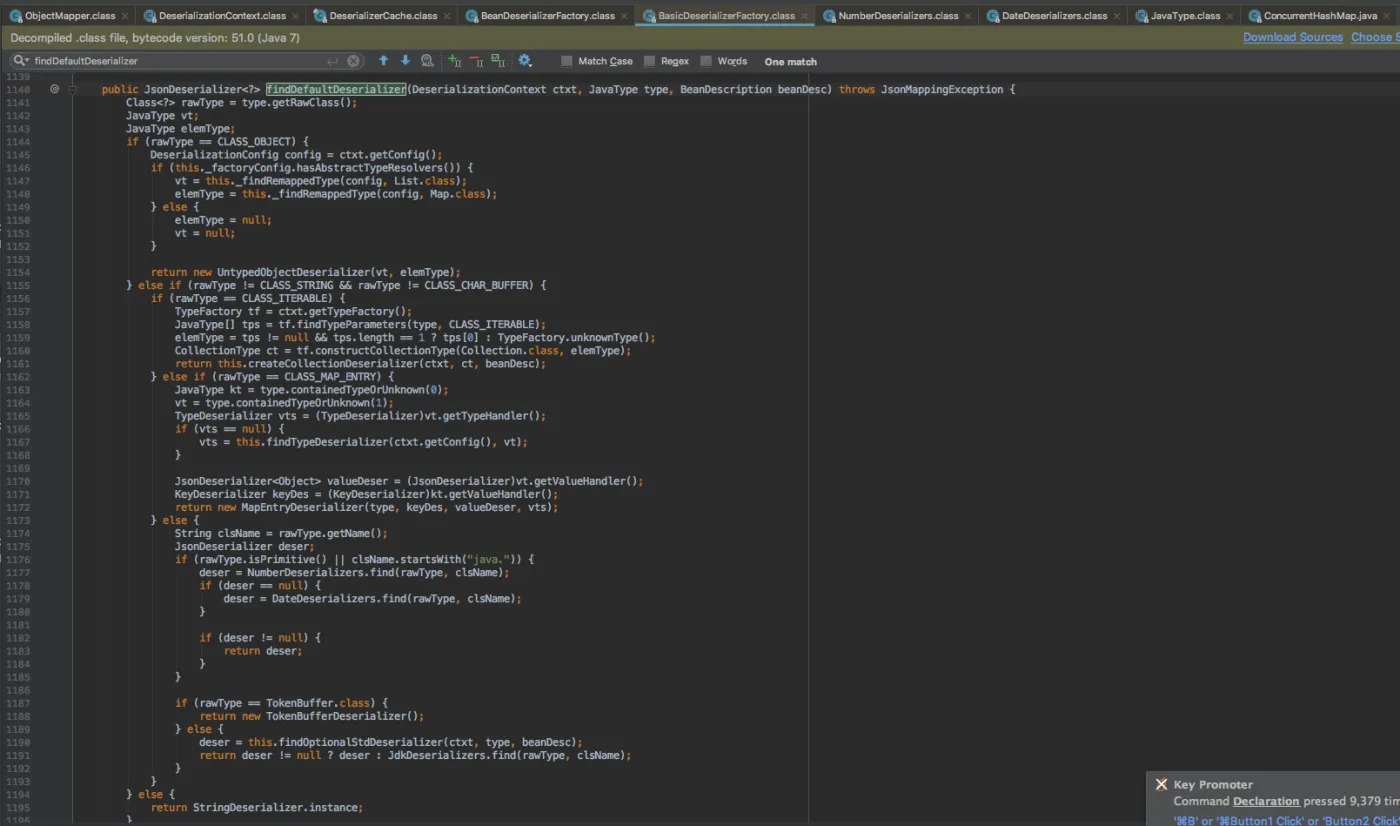Screen dimensions: 1400x826
Task: Open search settings gear dropdown
Action: (x=525, y=61)
